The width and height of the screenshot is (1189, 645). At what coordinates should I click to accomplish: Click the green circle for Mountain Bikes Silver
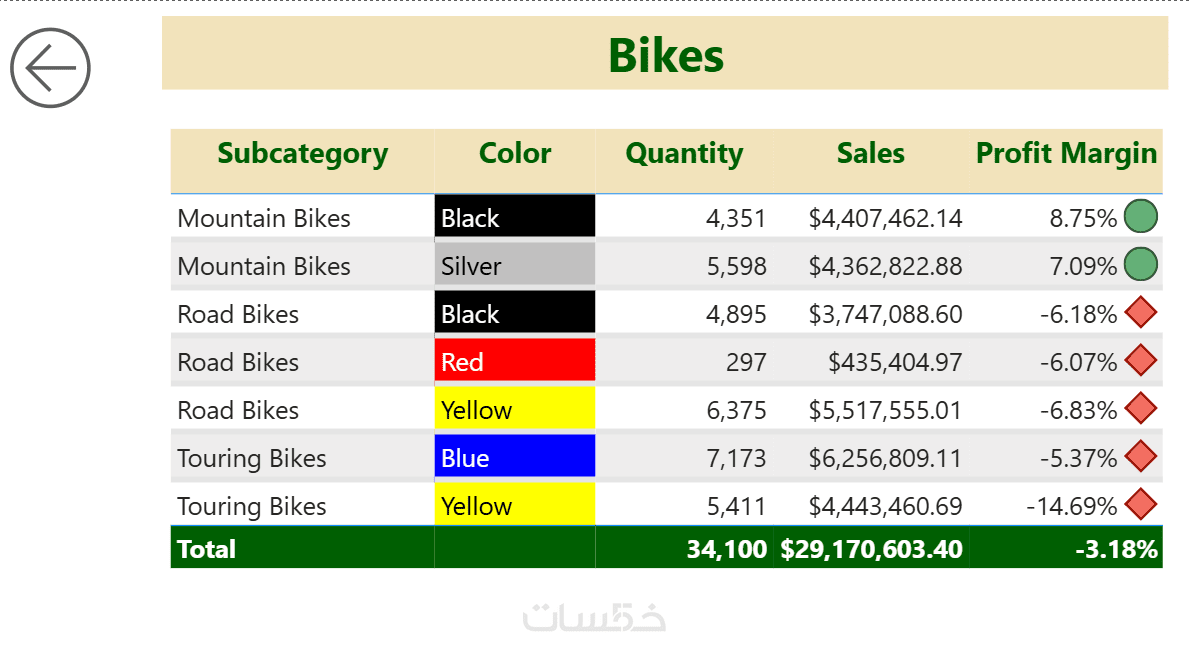(1140, 265)
